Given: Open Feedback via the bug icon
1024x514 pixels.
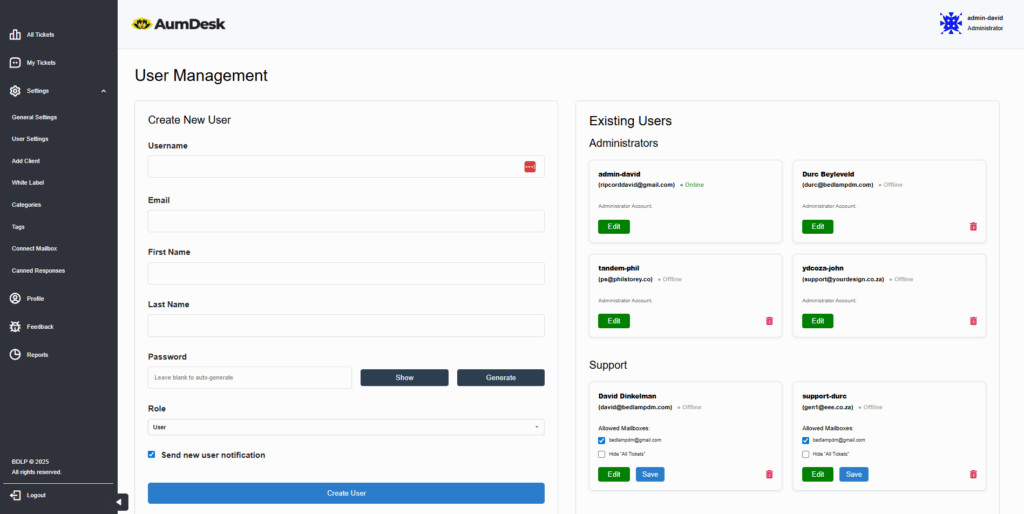Looking at the screenshot, I should pos(15,327).
